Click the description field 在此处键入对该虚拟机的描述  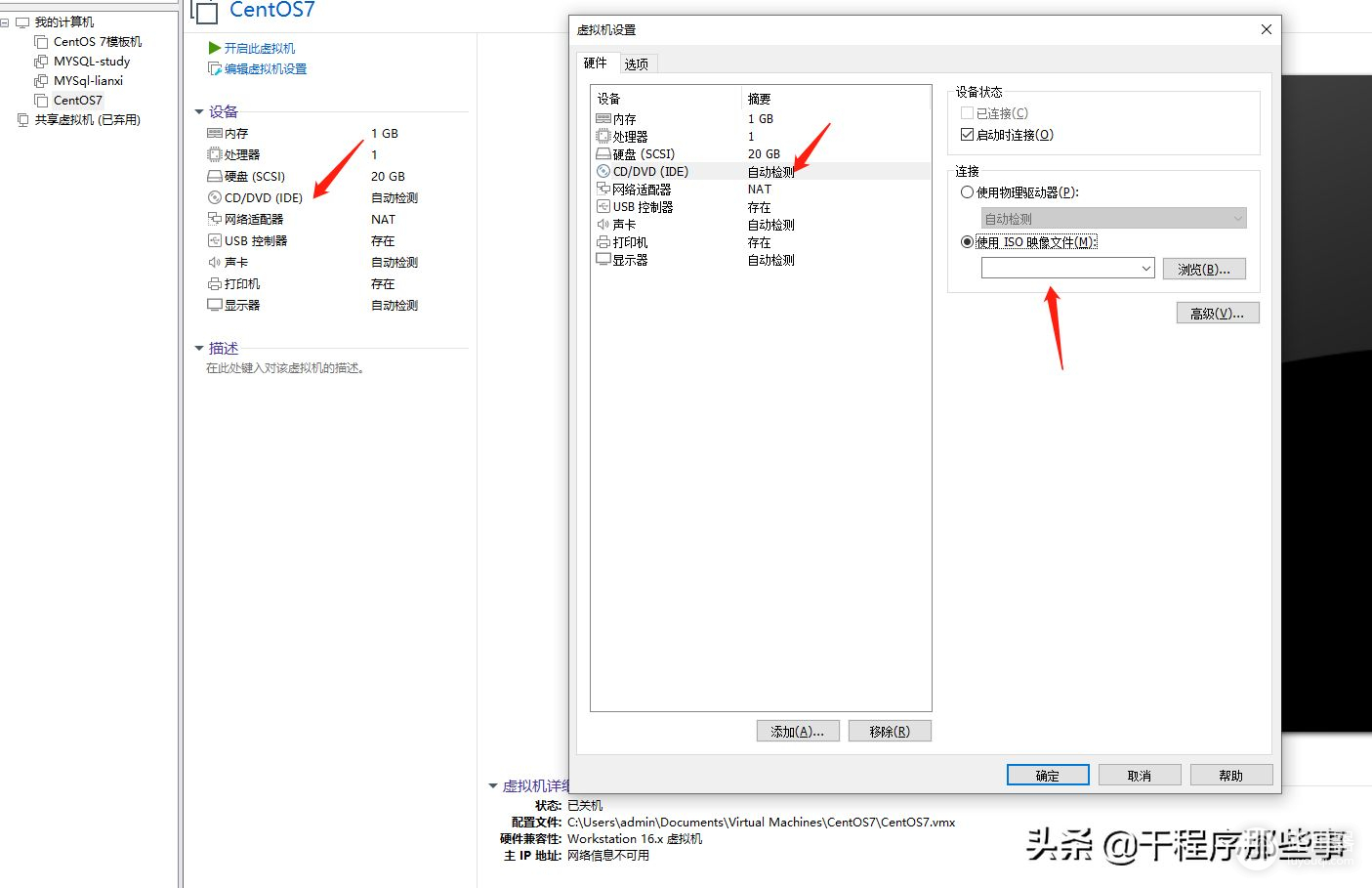point(285,368)
